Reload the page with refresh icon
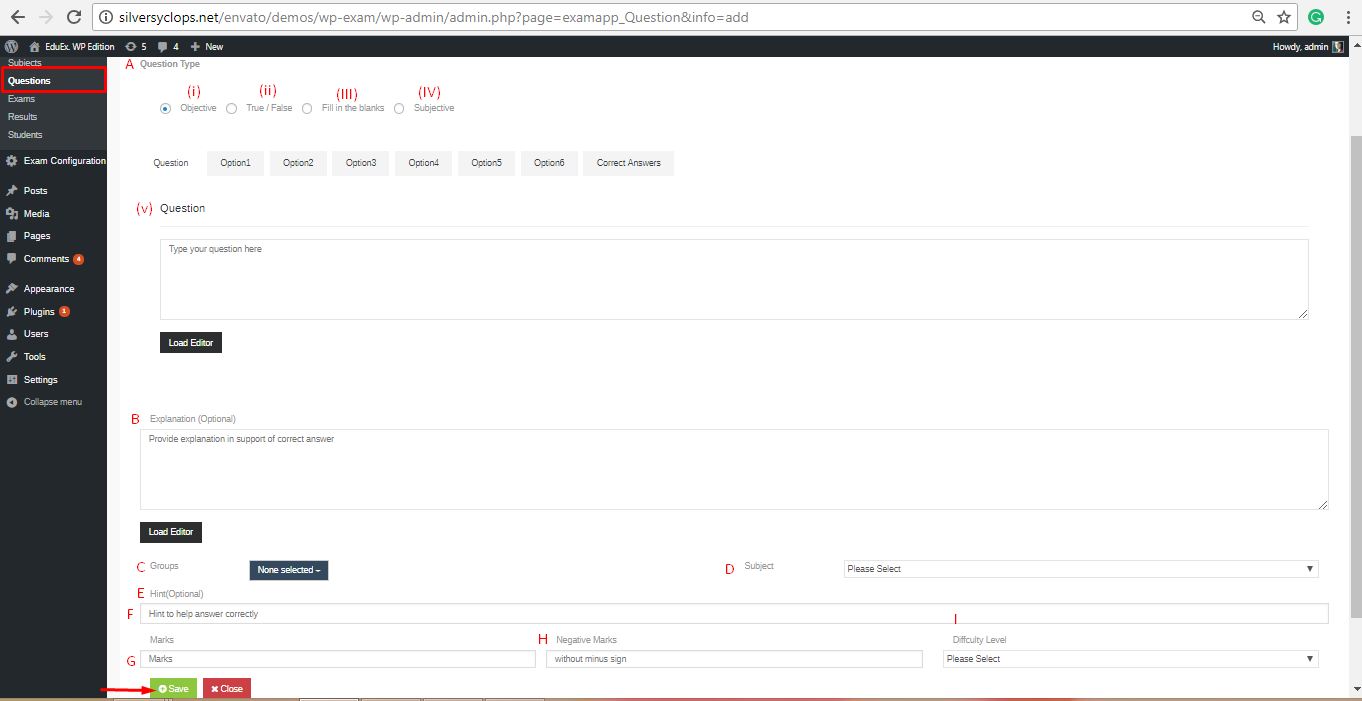The height and width of the screenshot is (701, 1362). pos(73,17)
